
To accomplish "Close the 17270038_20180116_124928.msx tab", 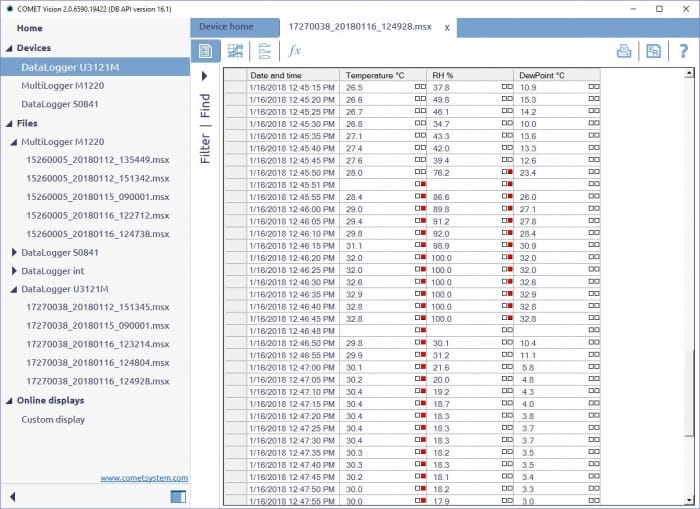I will [x=447, y=27].
